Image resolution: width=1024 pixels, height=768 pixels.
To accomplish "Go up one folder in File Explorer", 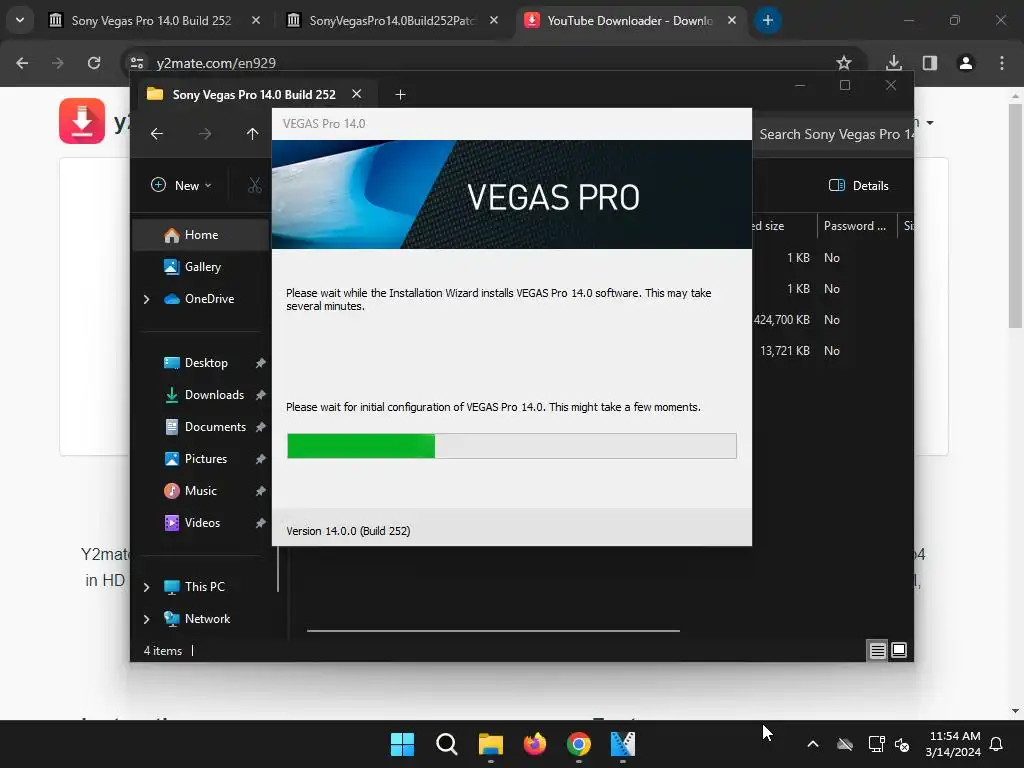I will 253,134.
